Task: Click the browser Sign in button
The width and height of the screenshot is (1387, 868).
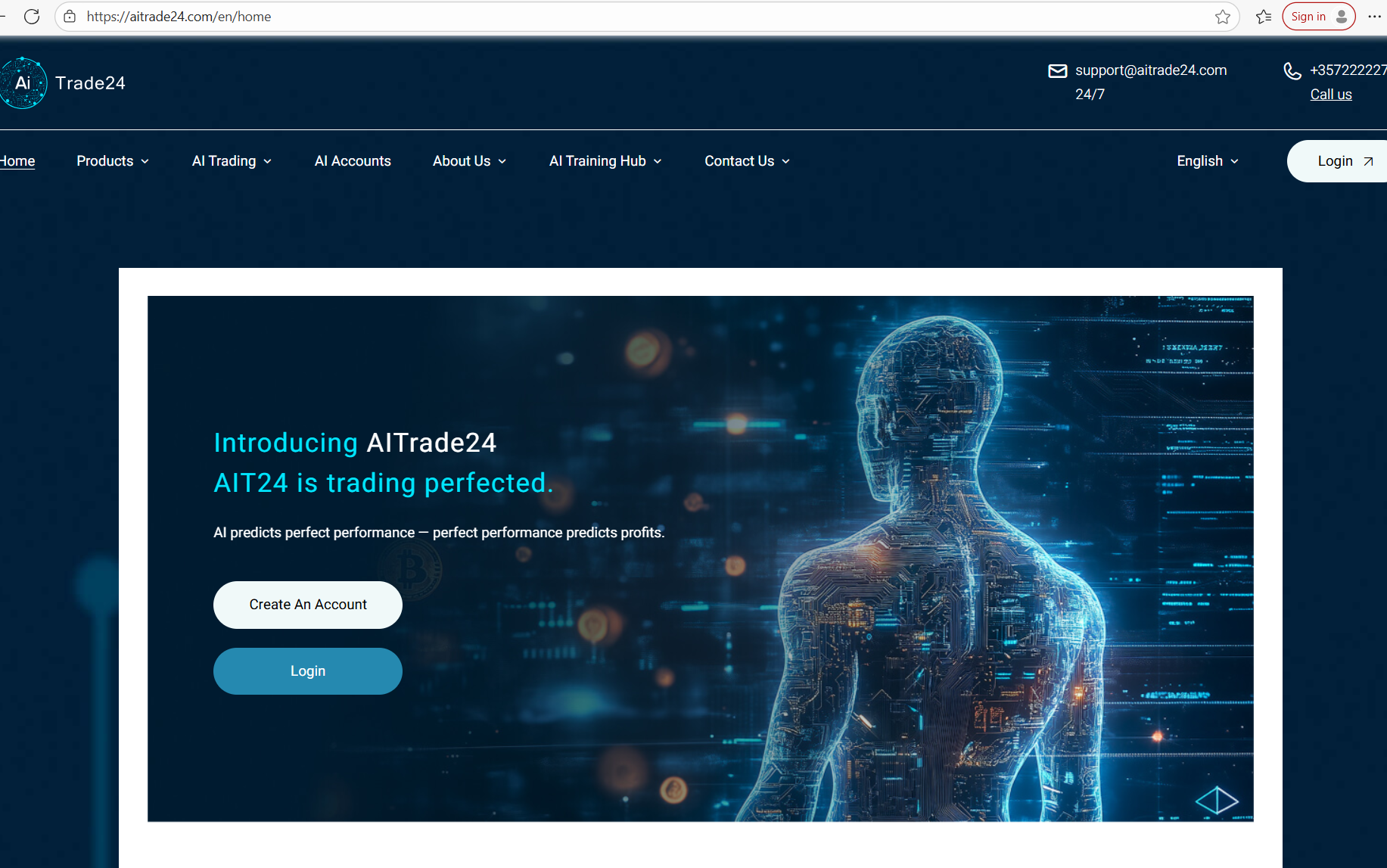Action: click(x=1317, y=17)
